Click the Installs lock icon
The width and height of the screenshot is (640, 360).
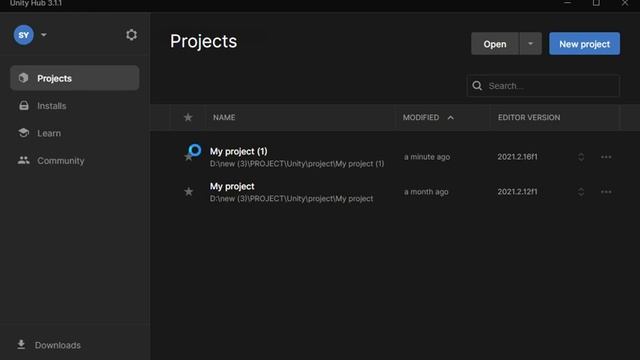pyautogui.click(x=24, y=106)
